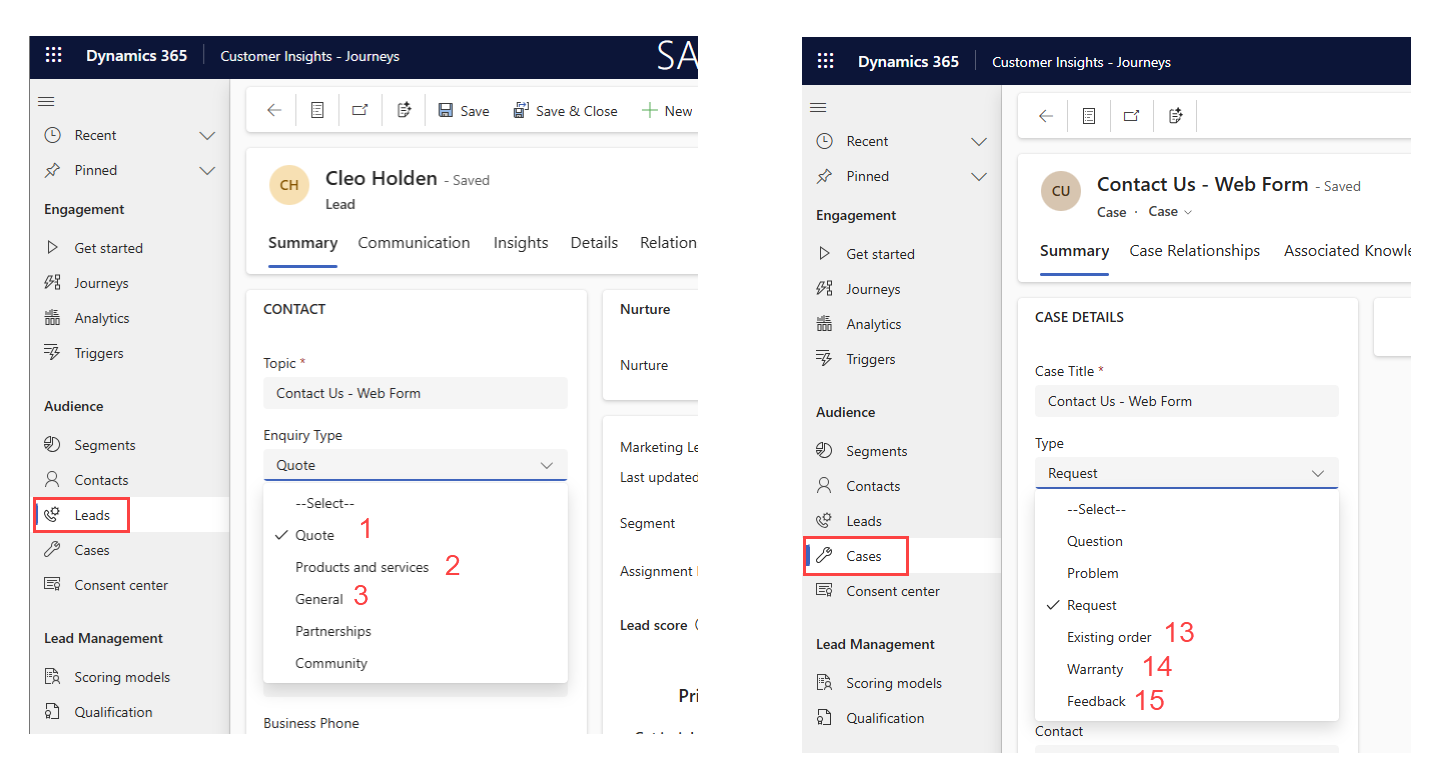Open Cases in left window sidebar
1448x783 pixels.
pos(92,550)
